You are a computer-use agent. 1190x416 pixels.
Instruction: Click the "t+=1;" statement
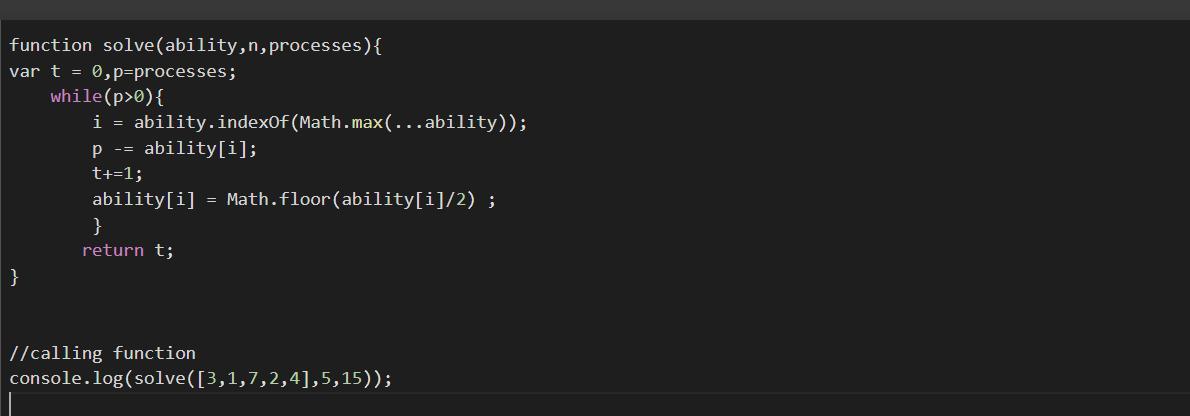(x=118, y=174)
